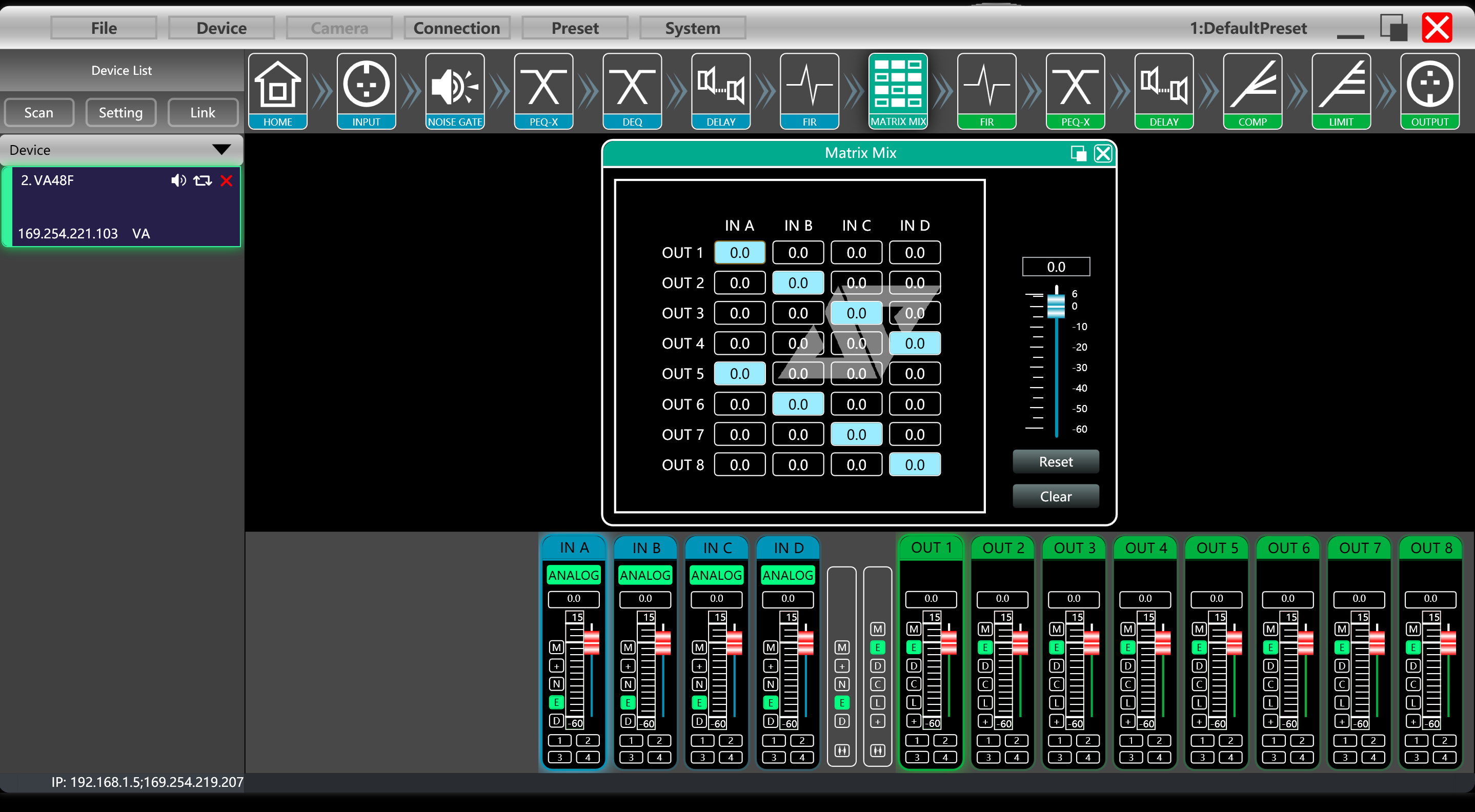Open the input-side PEQ-X block
The width and height of the screenshot is (1475, 812).
click(543, 90)
